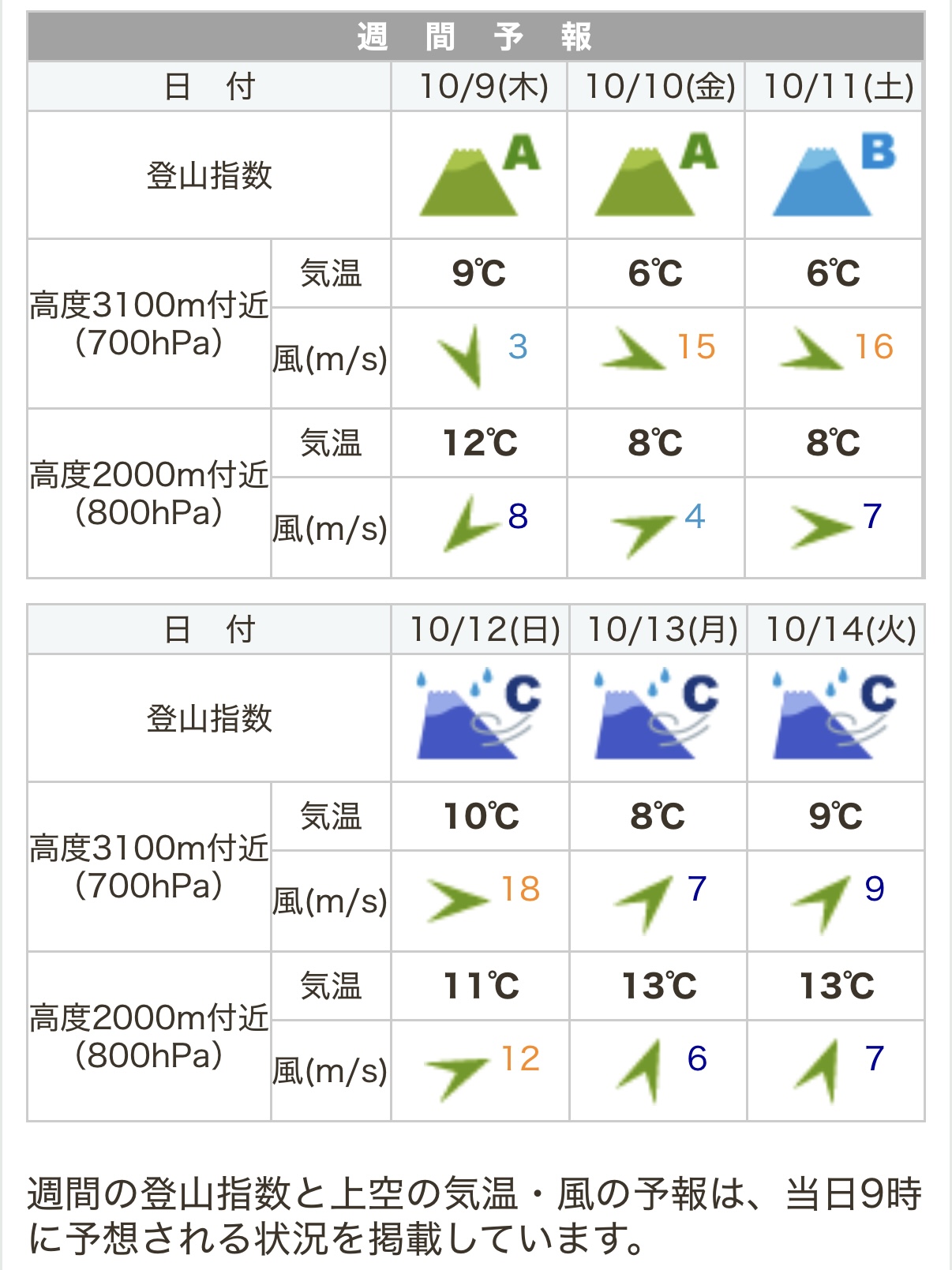Click the 10/12 3100m wind arrow icon
The height and width of the screenshot is (1270, 952).
(456, 899)
